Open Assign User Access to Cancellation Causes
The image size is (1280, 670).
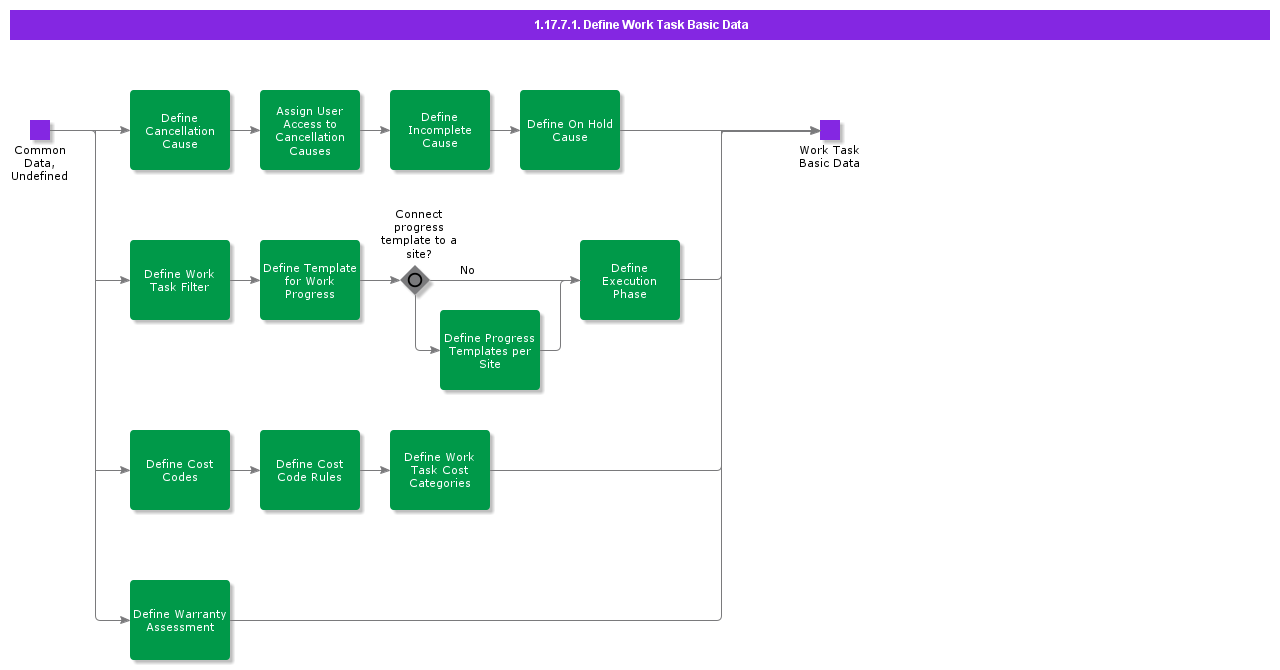[310, 130]
